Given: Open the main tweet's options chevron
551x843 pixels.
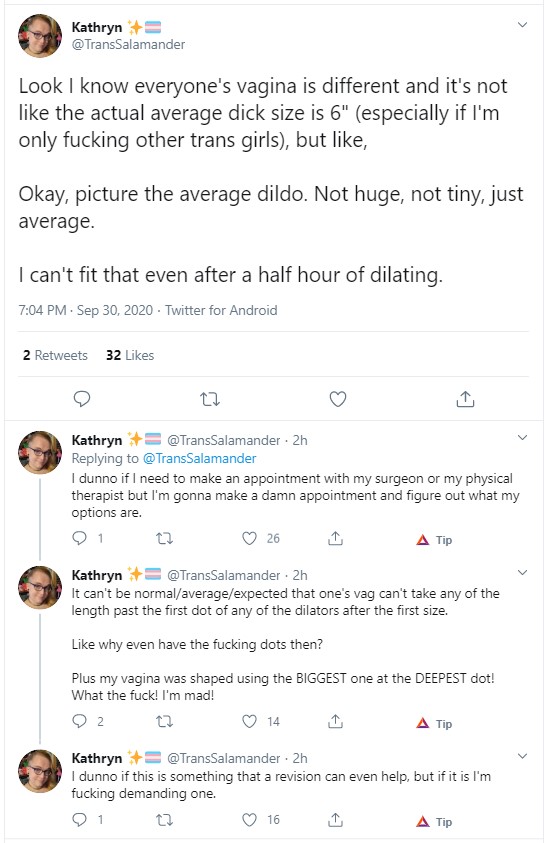Looking at the screenshot, I should click(x=522, y=25).
